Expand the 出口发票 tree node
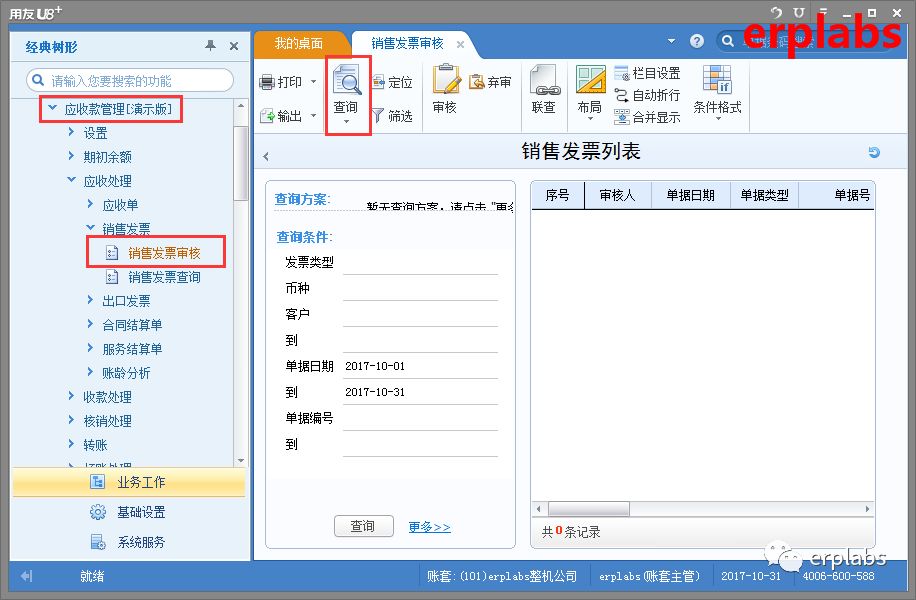Screen dimensions: 916x600 click(x=90, y=300)
